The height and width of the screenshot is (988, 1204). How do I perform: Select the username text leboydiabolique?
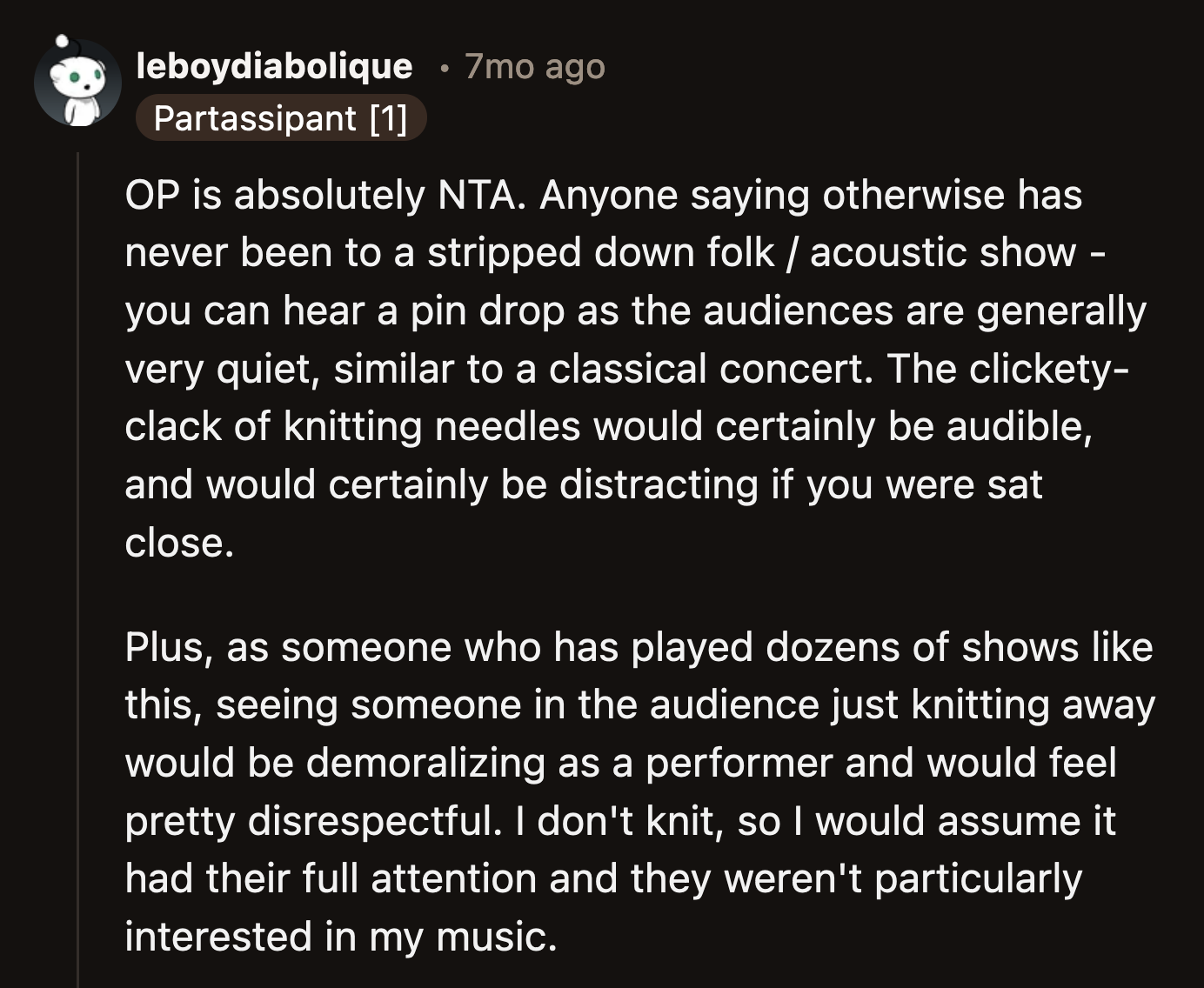click(x=277, y=65)
